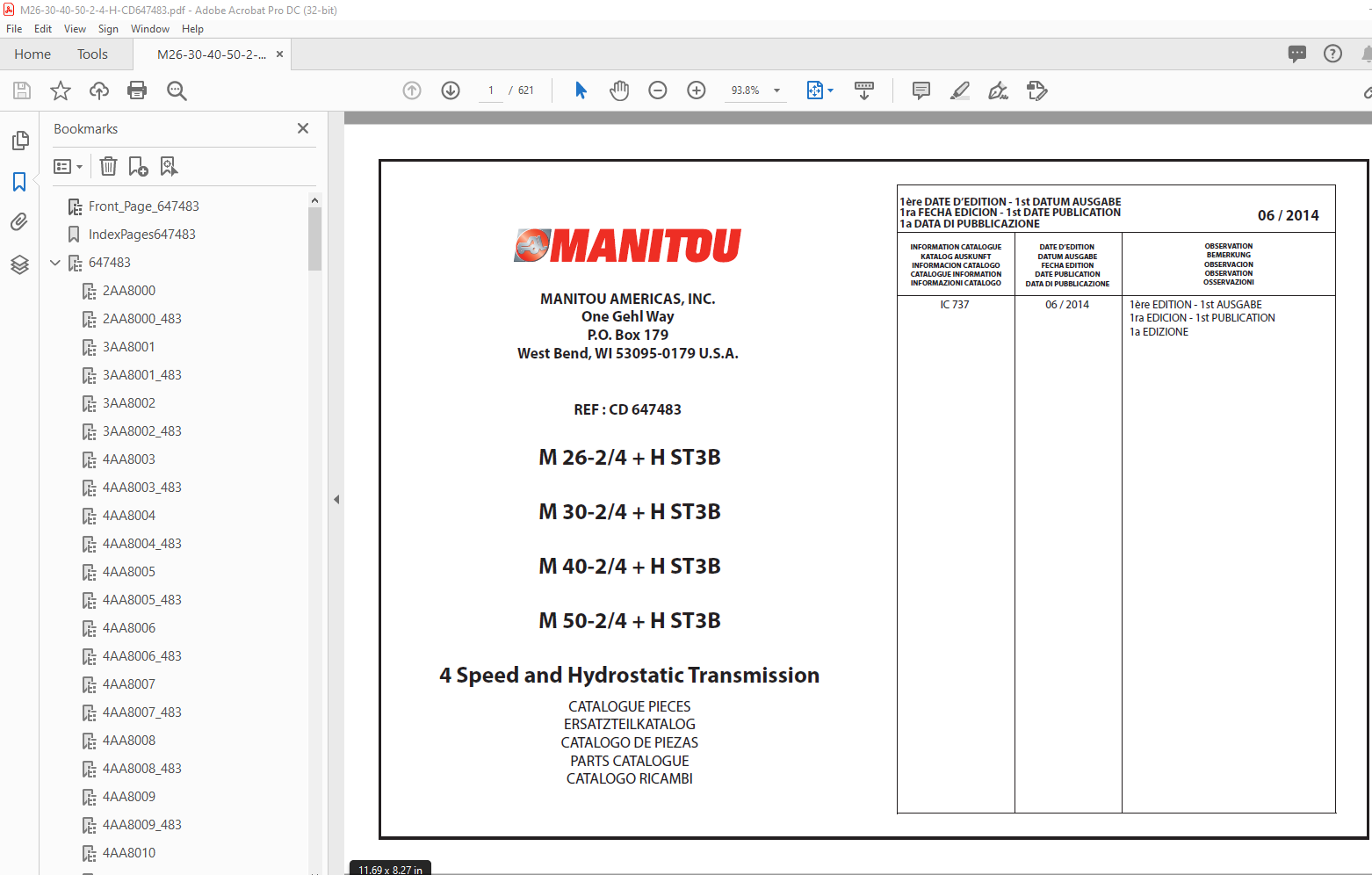This screenshot has width=1372, height=875.
Task: Open bookmark options dropdown menu
Action: tap(68, 166)
